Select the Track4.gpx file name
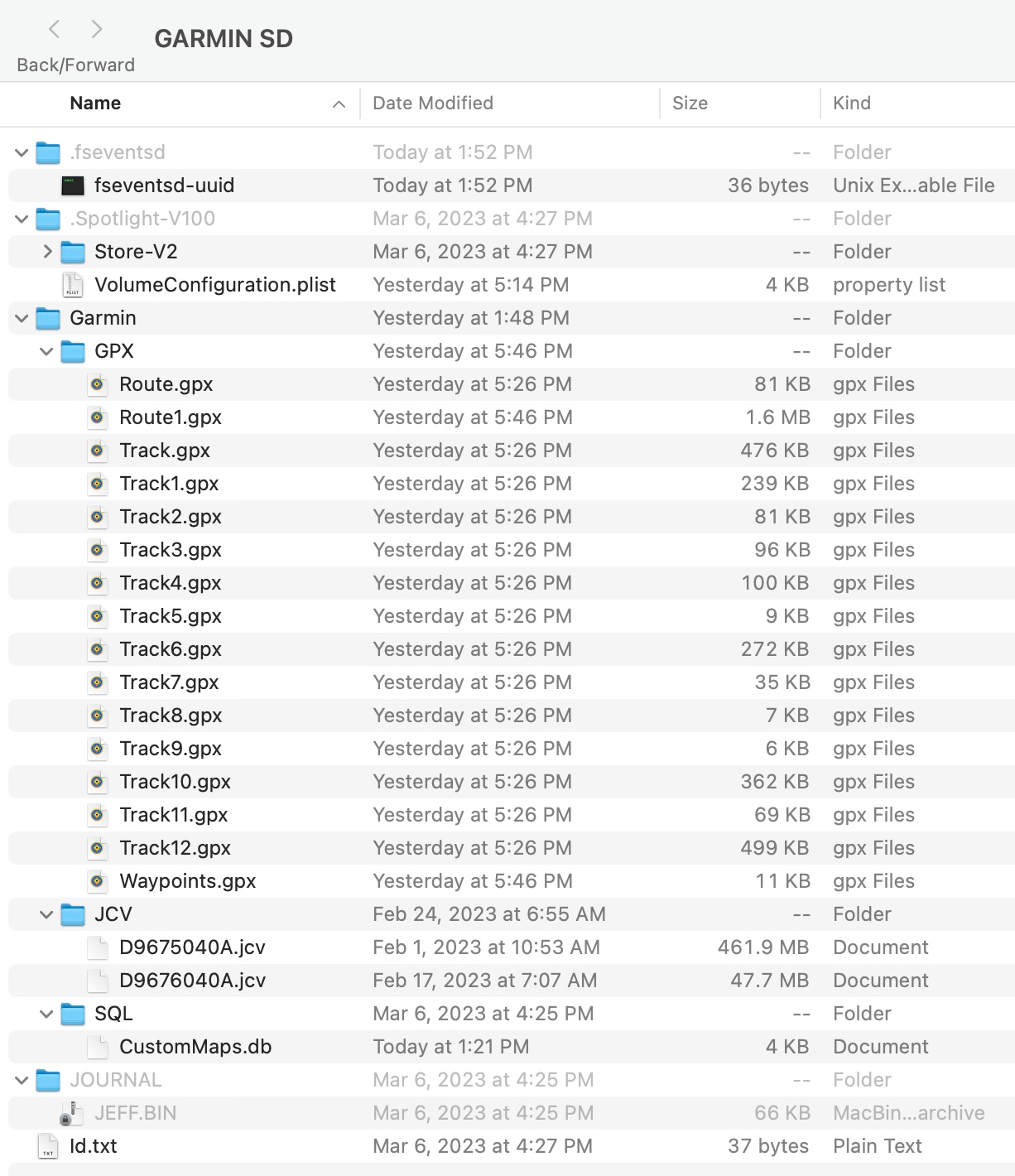Screen dimensions: 1015x1176 click(171, 583)
